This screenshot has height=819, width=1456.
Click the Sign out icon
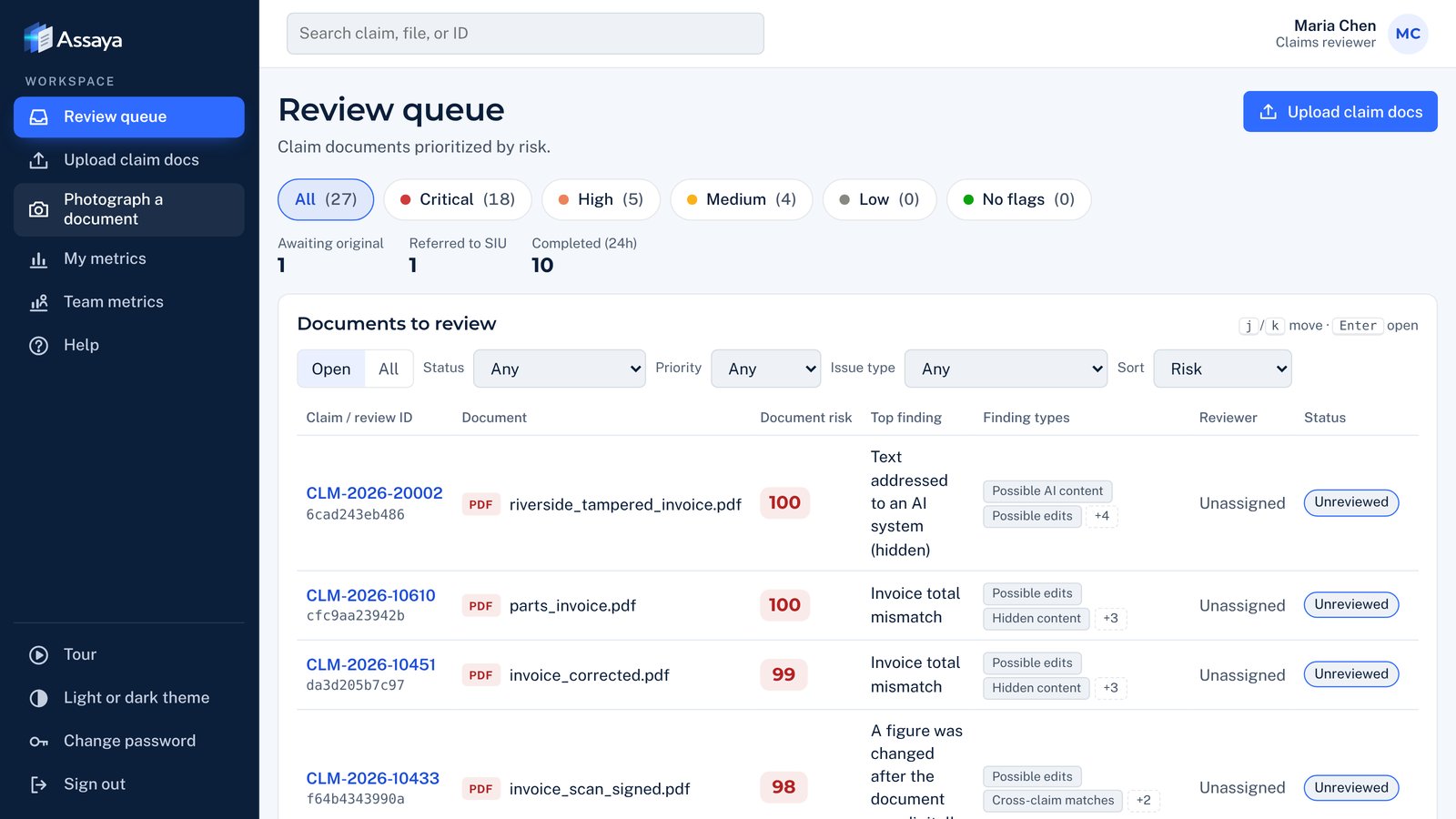coord(38,784)
